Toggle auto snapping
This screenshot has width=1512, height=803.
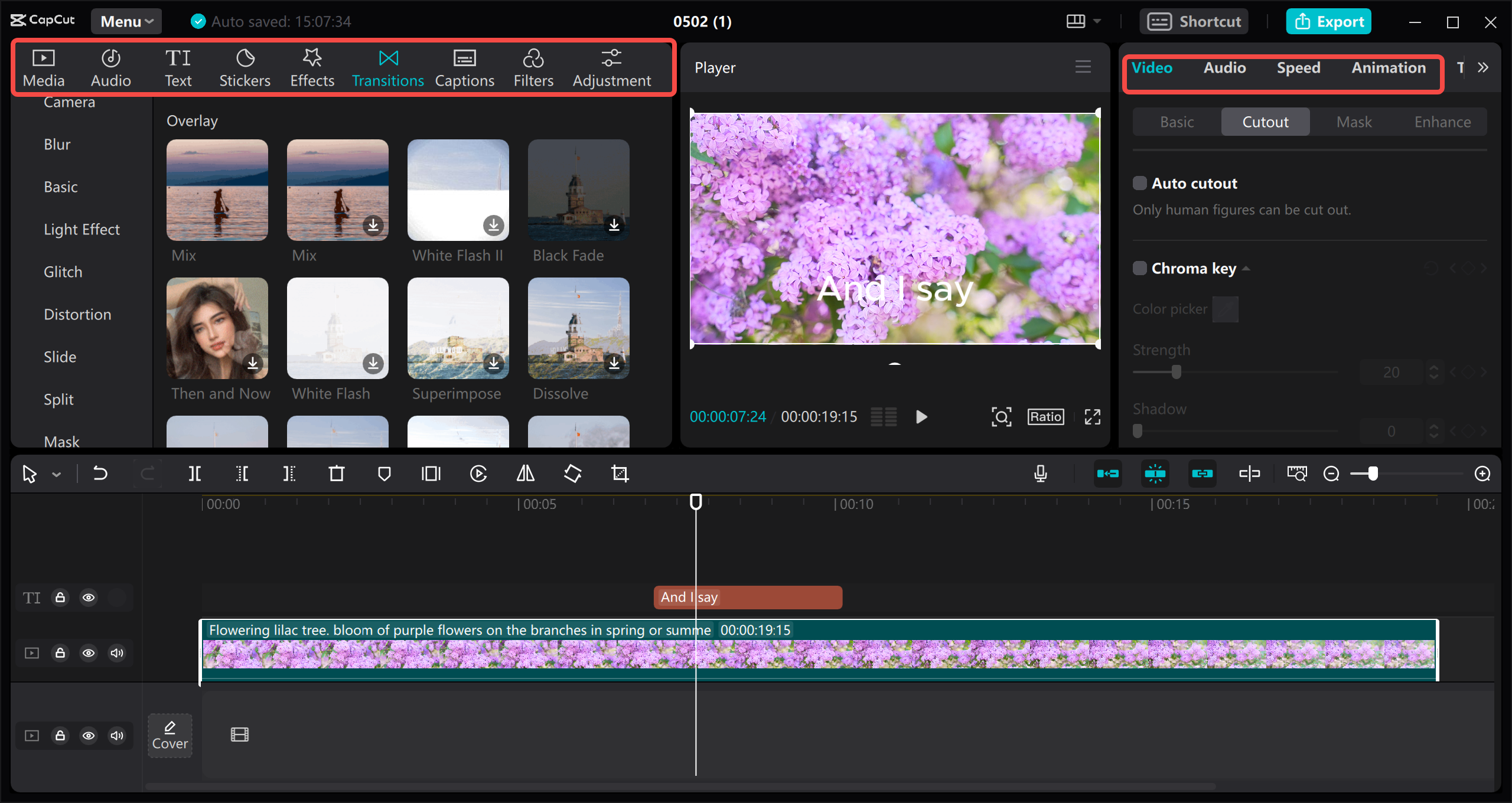point(1155,474)
